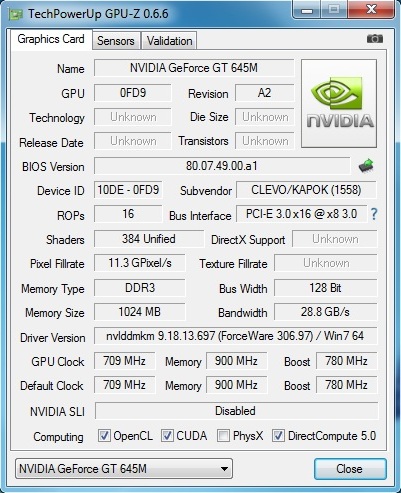Screen dimensions: 401x493
Task: Close window with the title bar X
Action: tap(371, 10)
